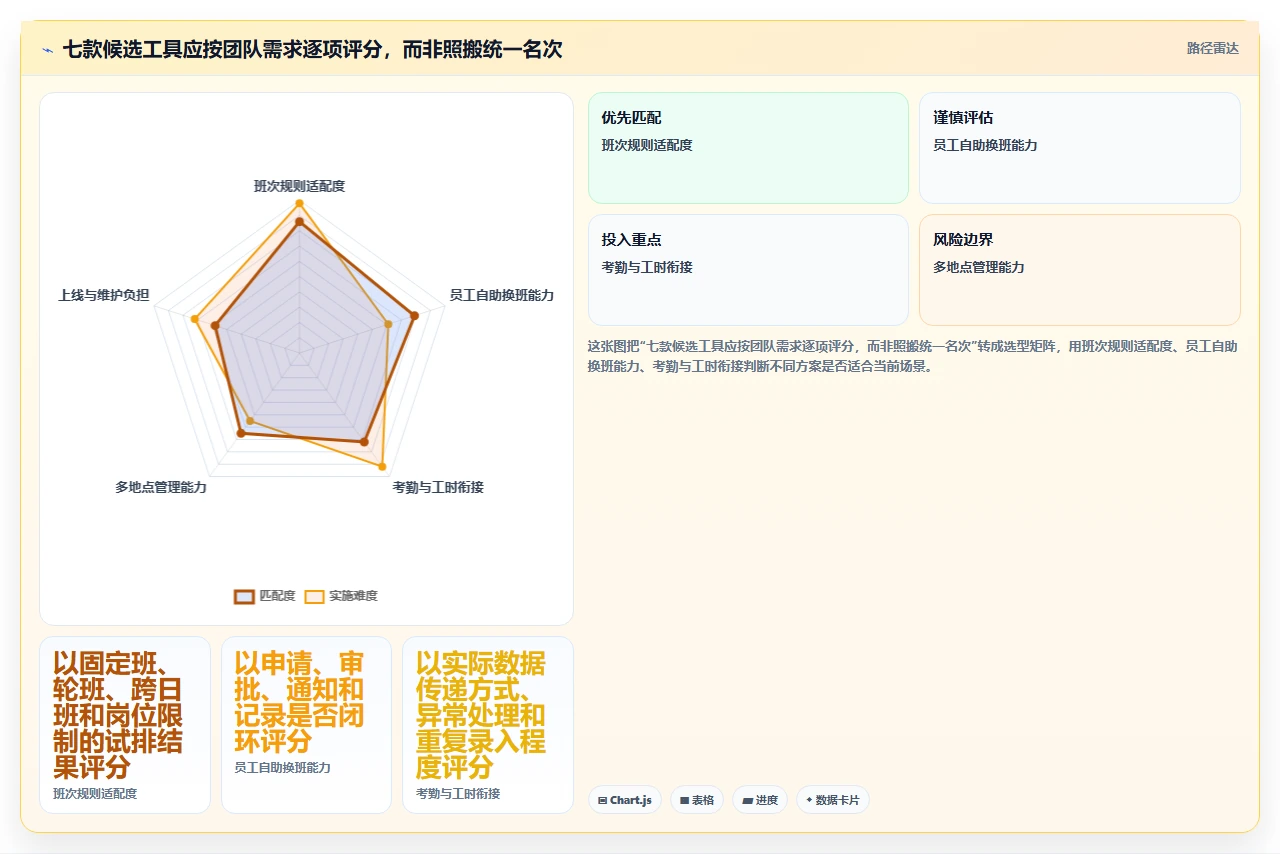Click the 班次规则适配度 radar axis label
1280x854 pixels.
299,186
